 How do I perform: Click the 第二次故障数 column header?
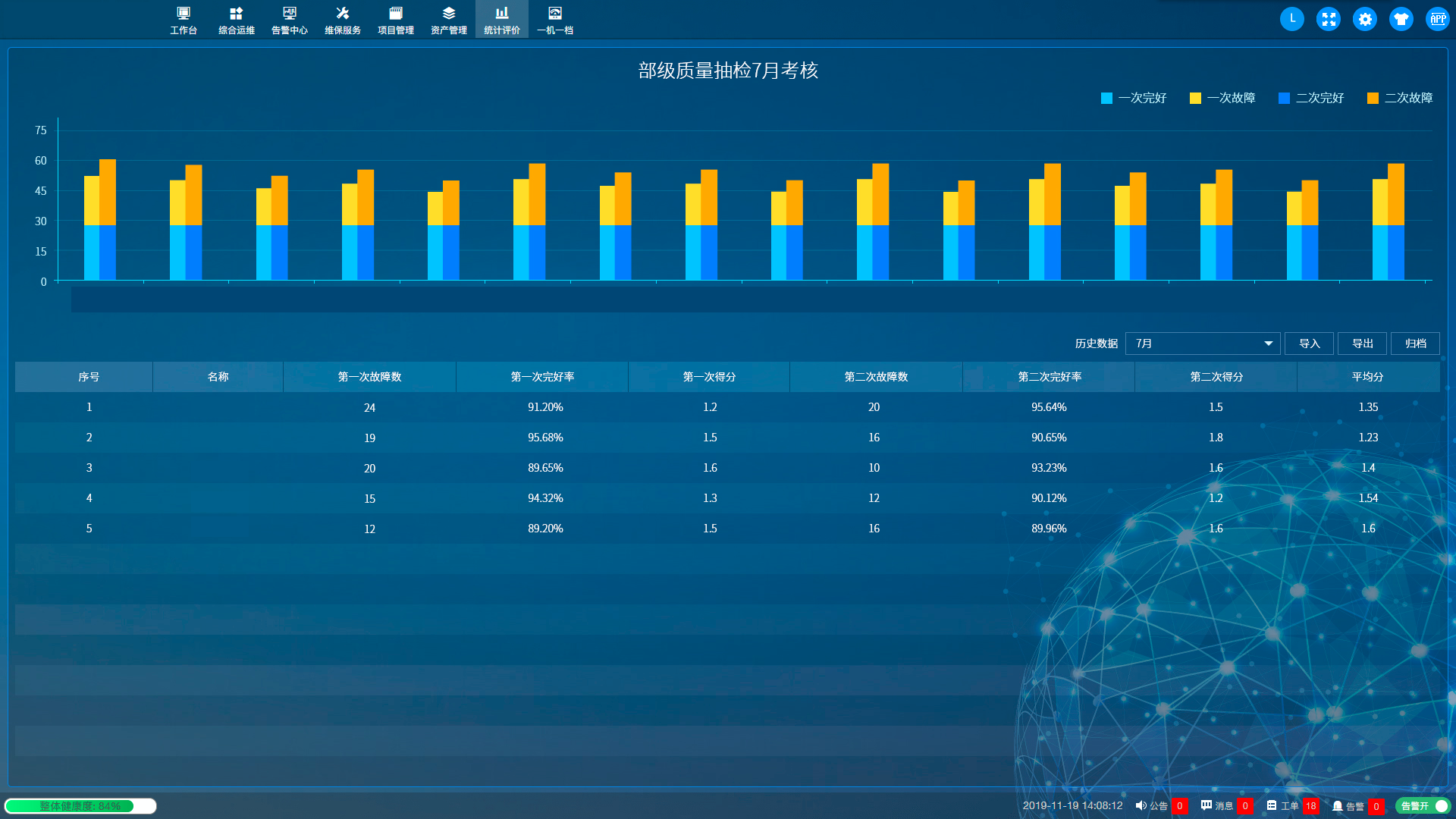coord(876,377)
